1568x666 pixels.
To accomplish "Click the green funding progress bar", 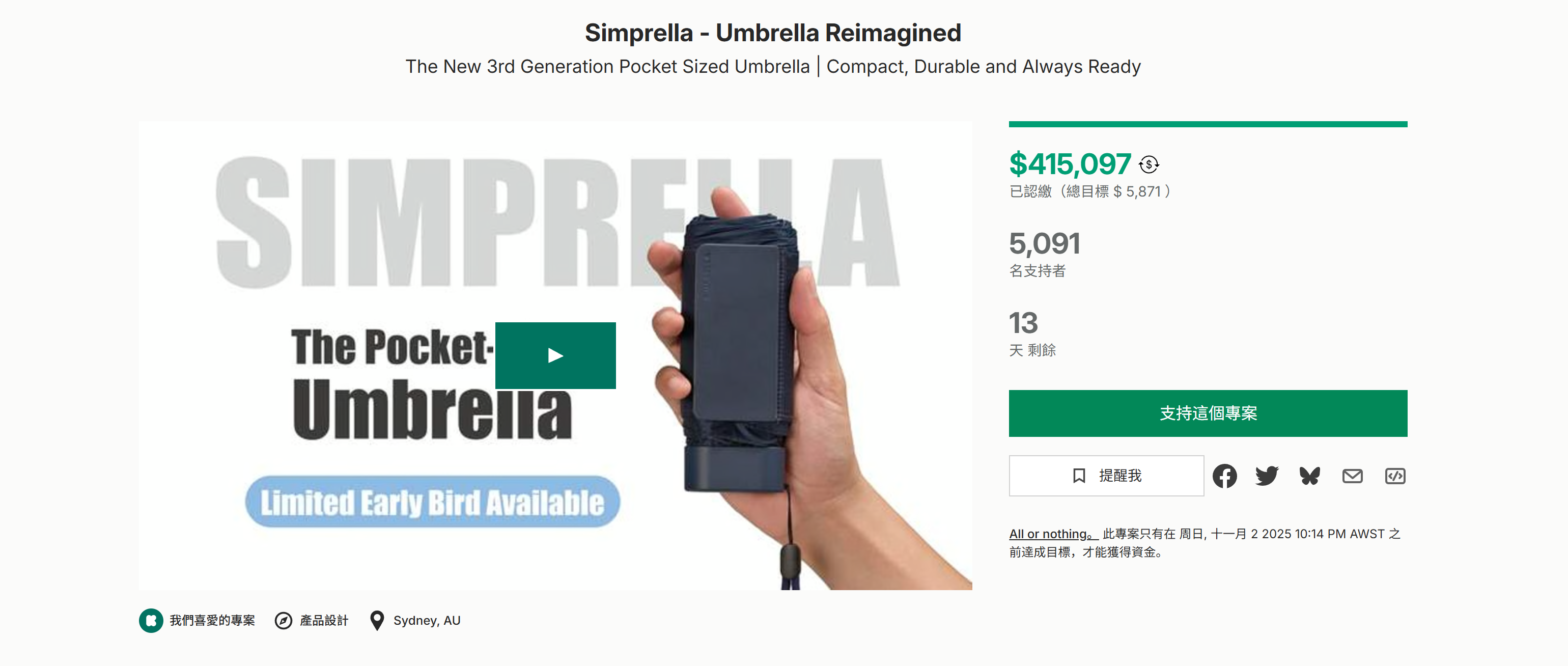I will click(x=1207, y=124).
